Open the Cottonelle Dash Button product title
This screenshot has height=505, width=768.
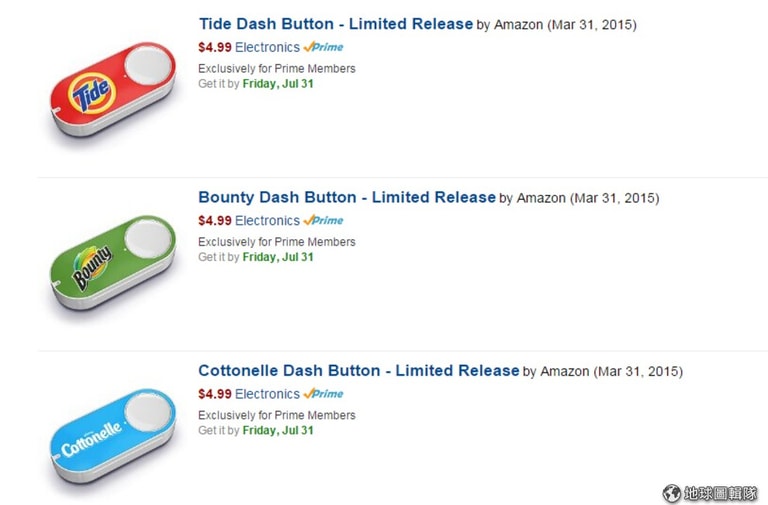pos(358,371)
